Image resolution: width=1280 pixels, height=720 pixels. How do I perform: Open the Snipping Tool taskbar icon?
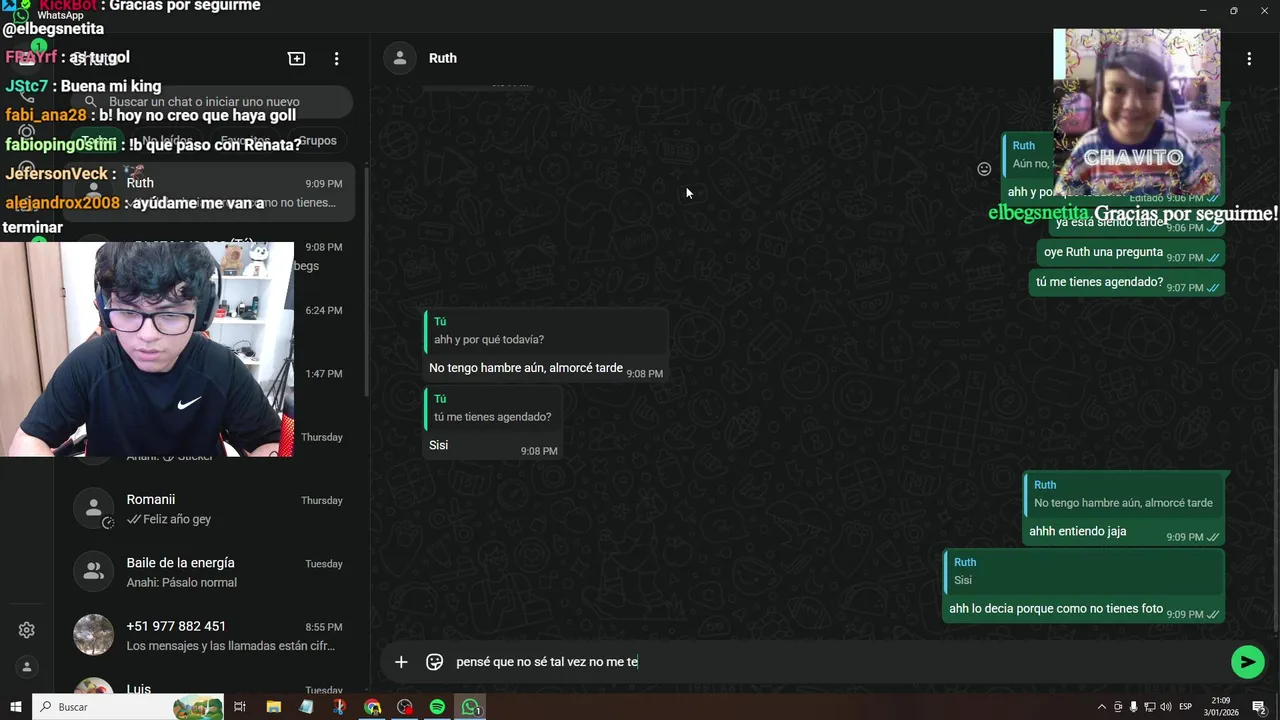click(x=339, y=707)
